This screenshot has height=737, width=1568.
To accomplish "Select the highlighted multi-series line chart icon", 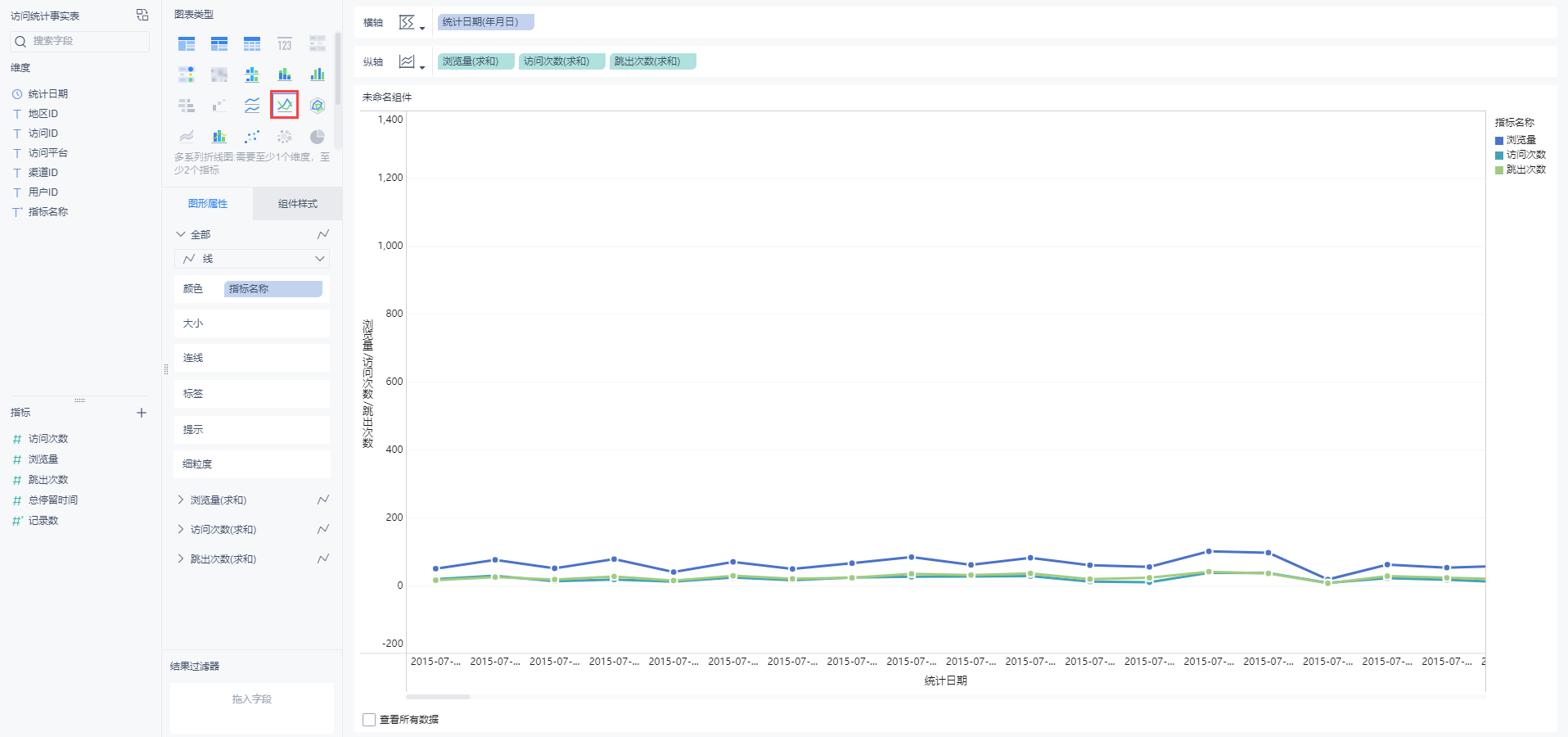I will click(x=285, y=105).
